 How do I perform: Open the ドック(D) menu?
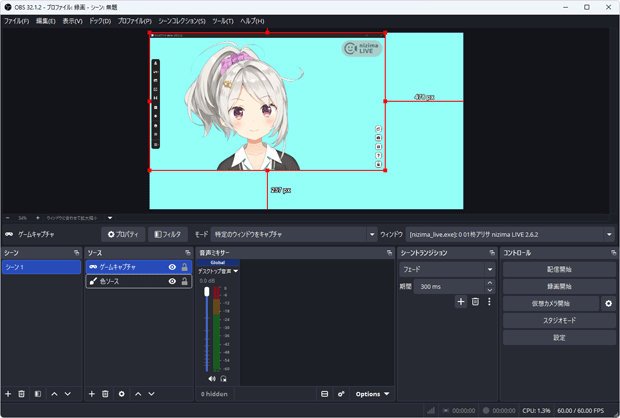(x=100, y=21)
